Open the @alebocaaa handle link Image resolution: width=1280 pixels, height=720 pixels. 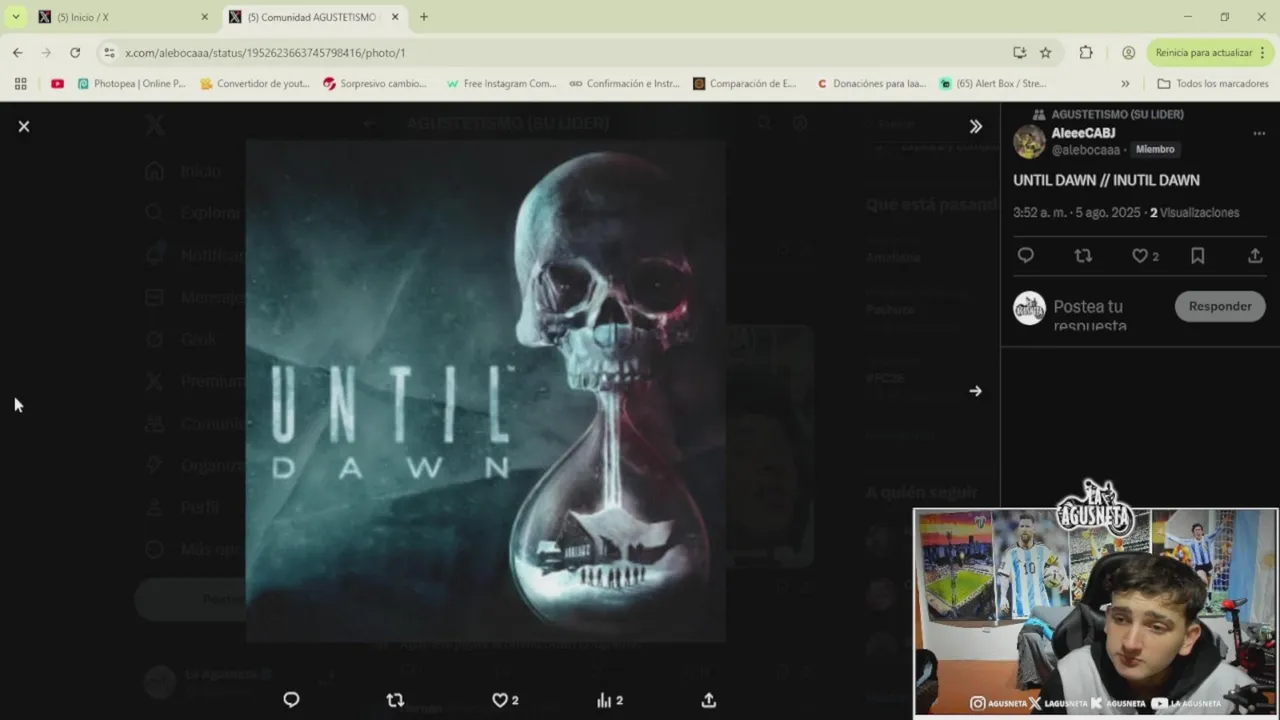[1085, 150]
